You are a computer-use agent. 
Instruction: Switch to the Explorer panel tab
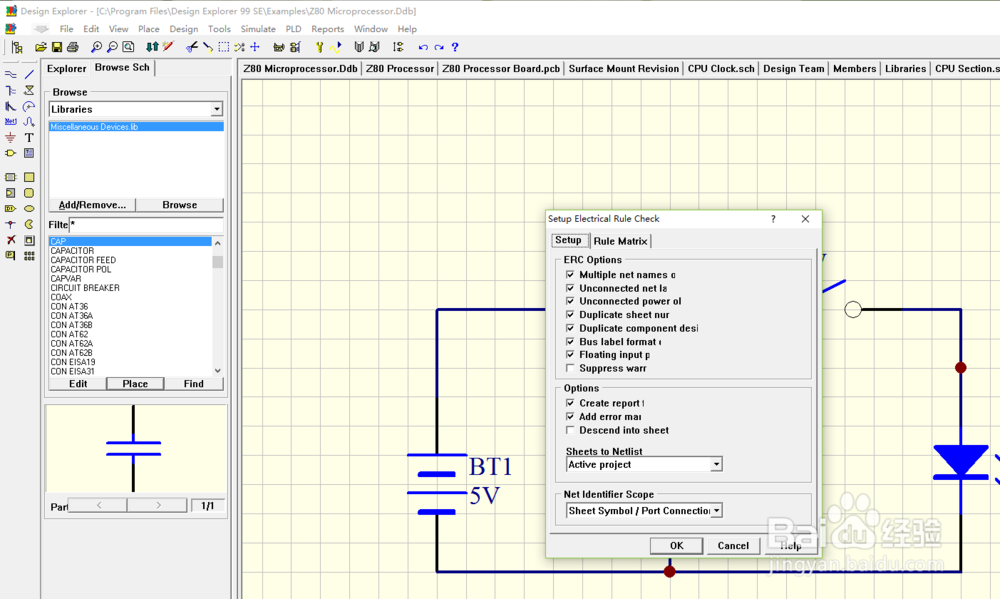coord(66,68)
